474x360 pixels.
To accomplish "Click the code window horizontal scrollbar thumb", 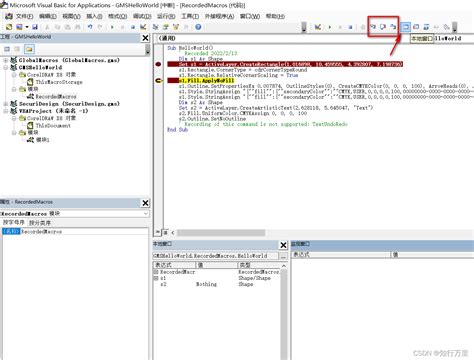I will 221,232.
